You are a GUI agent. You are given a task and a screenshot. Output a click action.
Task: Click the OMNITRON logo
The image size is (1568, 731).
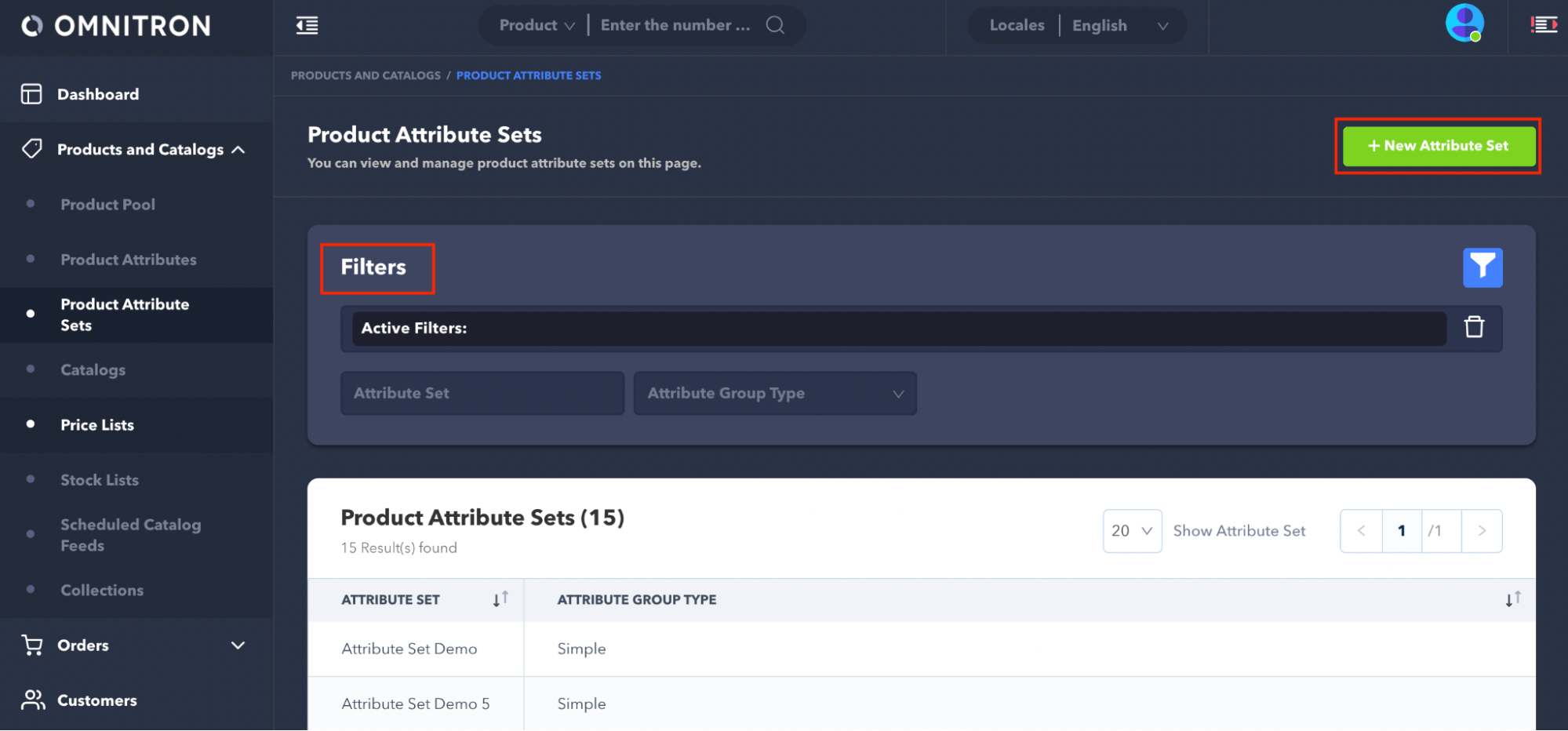point(116,26)
